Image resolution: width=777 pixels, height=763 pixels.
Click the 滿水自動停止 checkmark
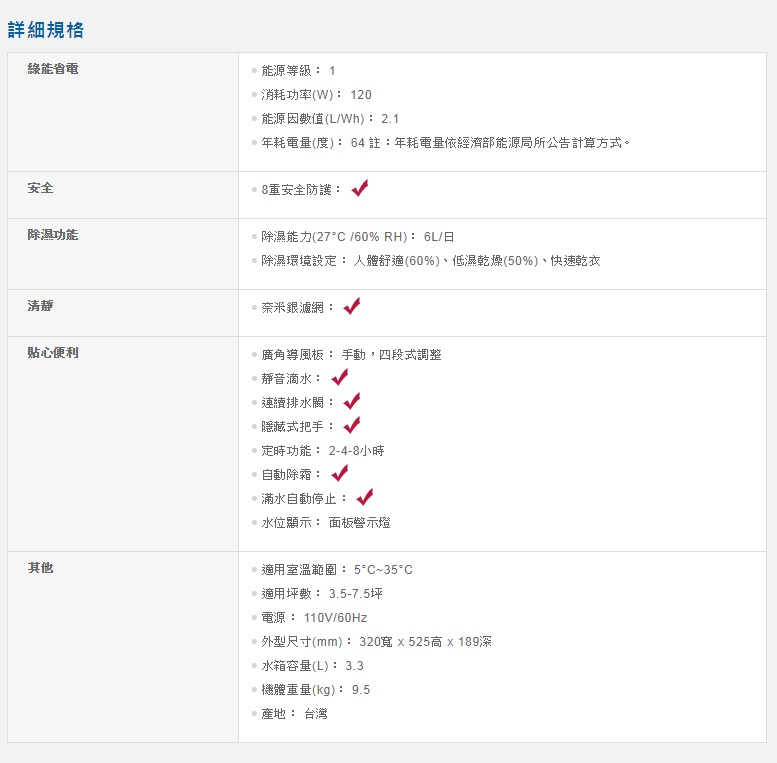click(x=364, y=497)
